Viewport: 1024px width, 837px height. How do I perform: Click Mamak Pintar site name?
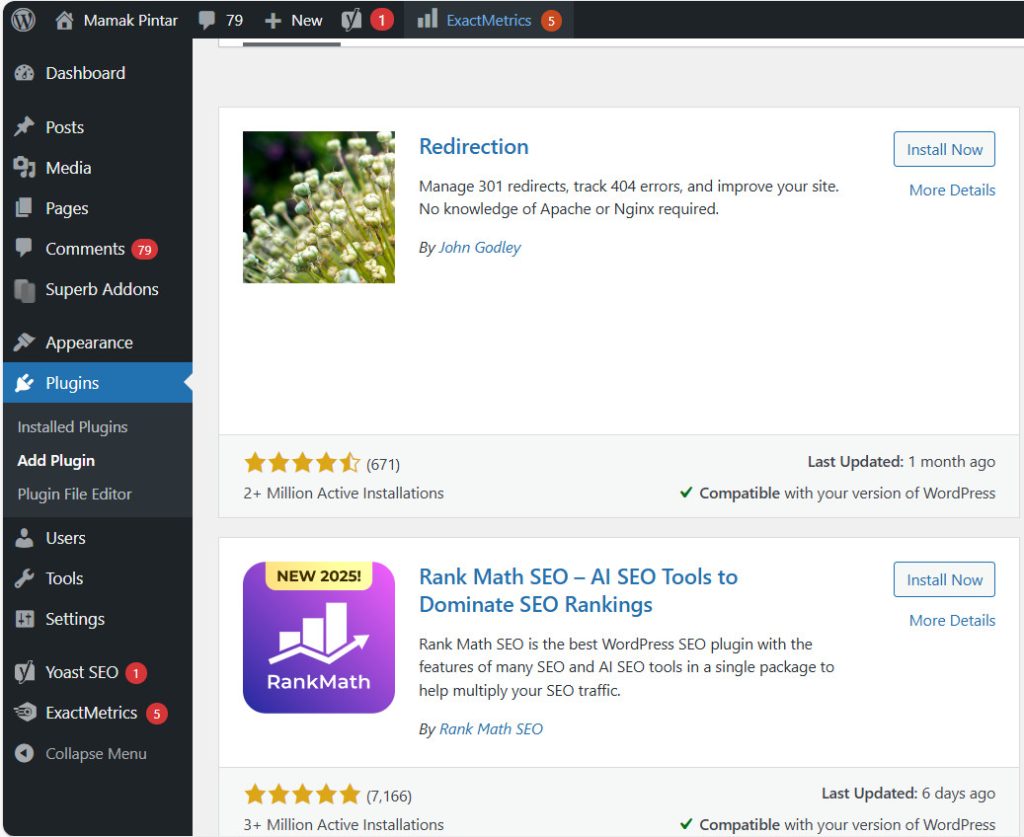click(x=131, y=21)
